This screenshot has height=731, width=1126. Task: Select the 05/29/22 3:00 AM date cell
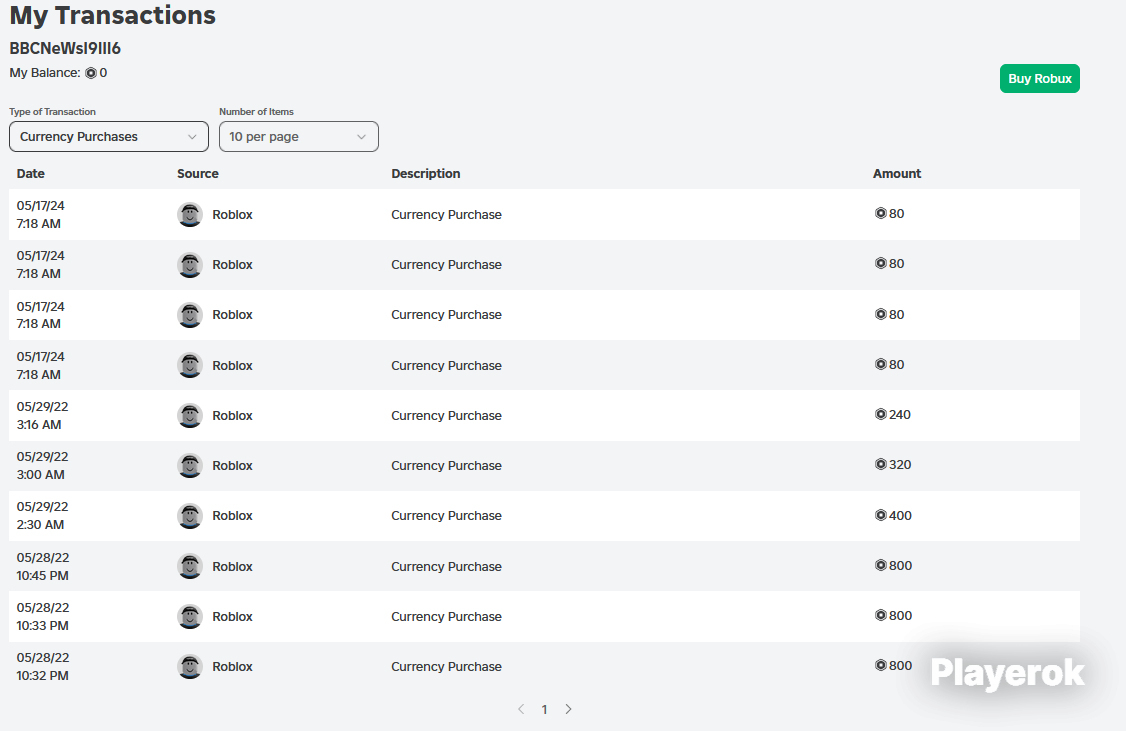42,465
